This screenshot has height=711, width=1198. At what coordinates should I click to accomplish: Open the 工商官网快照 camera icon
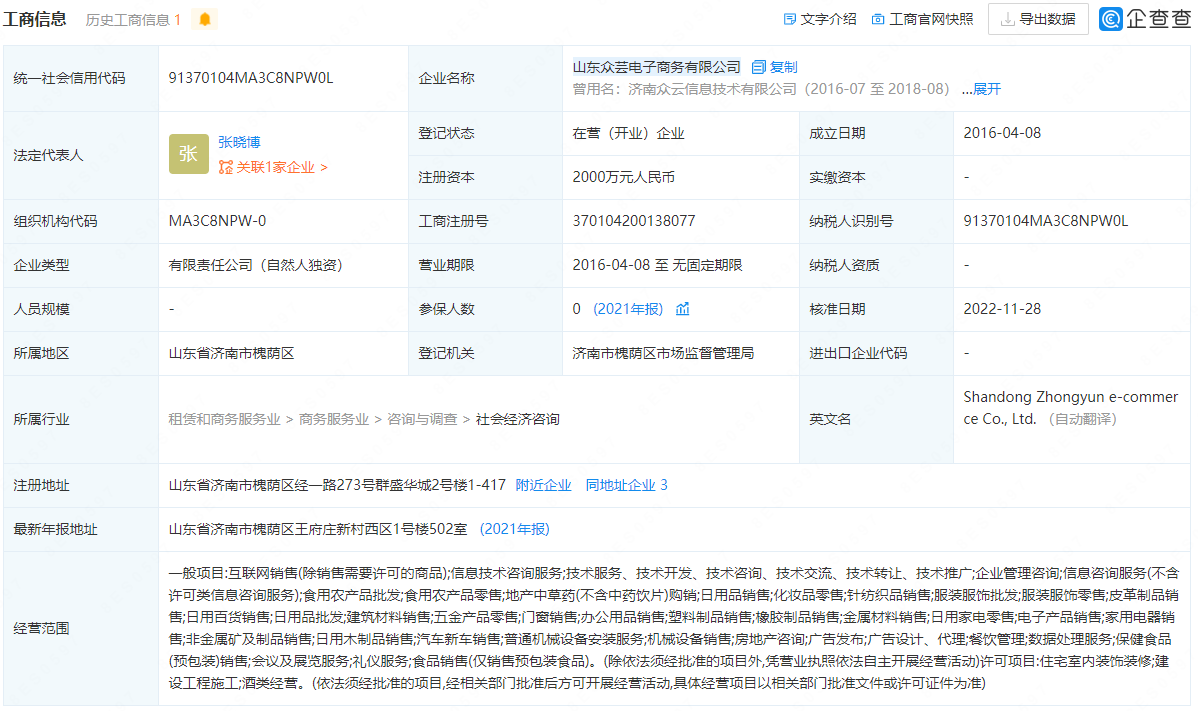[x=877, y=19]
